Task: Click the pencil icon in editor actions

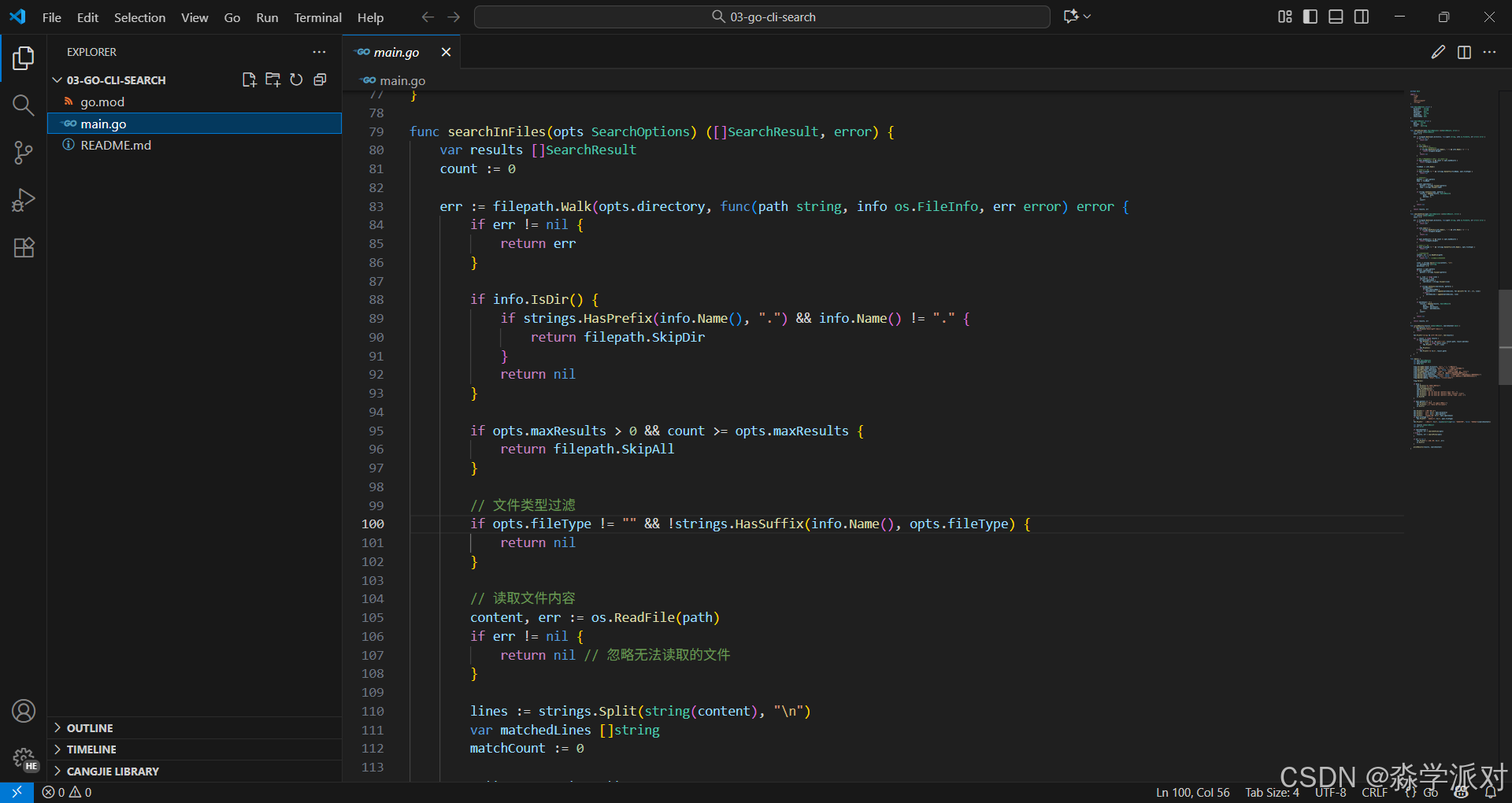Action: (1438, 52)
